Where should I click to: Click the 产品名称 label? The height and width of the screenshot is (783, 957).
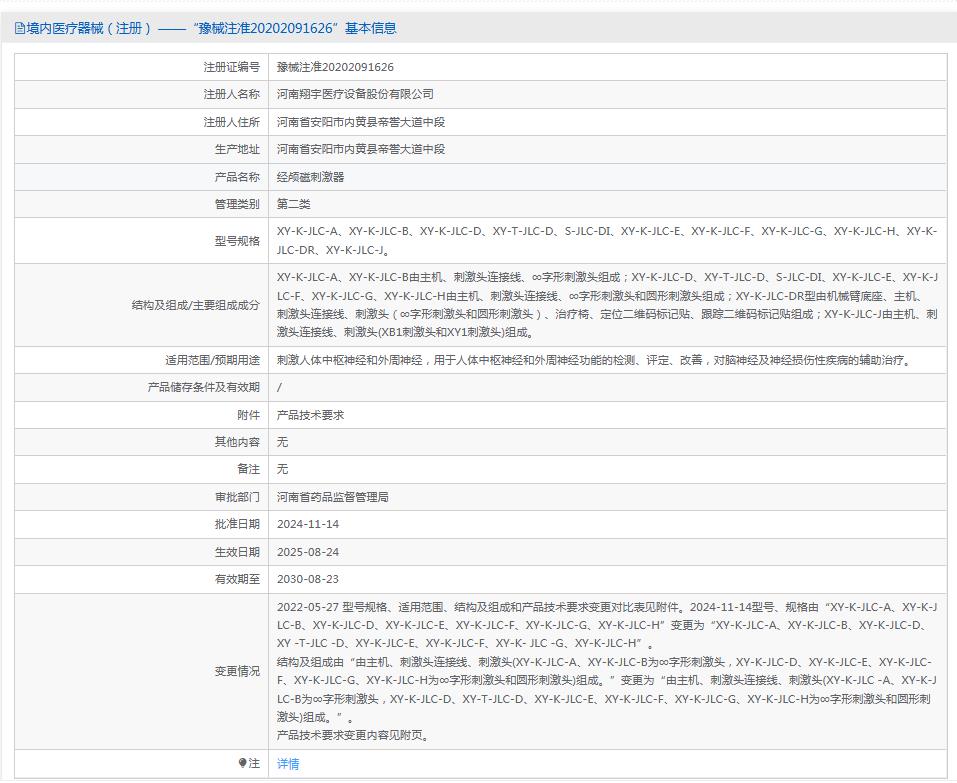tap(237, 177)
